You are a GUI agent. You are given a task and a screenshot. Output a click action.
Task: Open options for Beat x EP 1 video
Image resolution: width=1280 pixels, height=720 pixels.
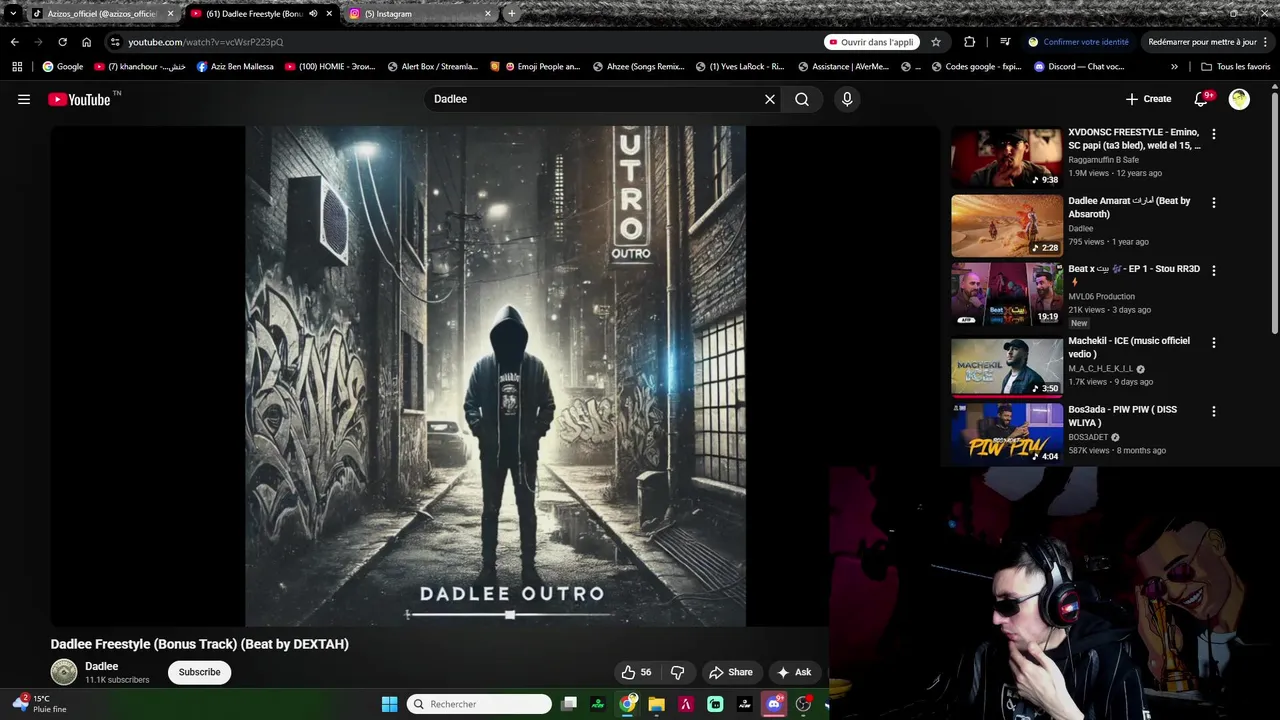click(1214, 270)
